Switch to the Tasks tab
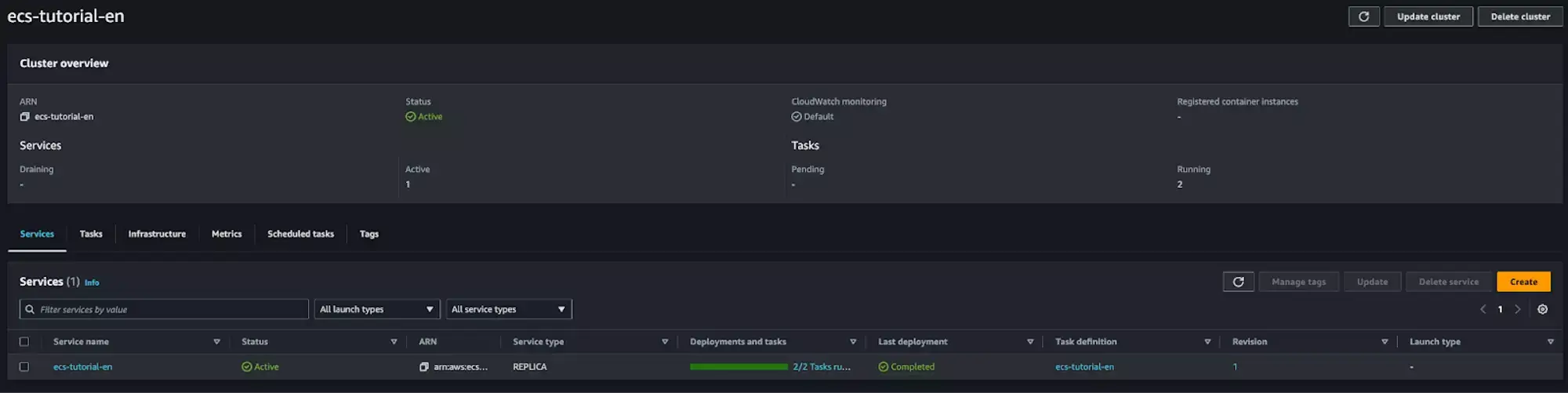The image size is (1568, 393). 91,234
